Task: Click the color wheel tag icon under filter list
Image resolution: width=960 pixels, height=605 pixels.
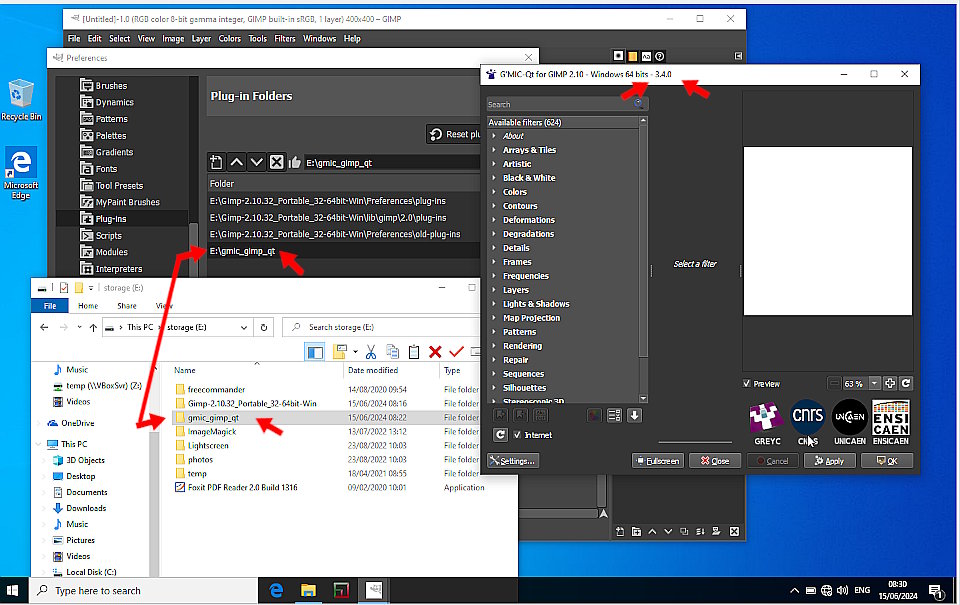Action: pyautogui.click(x=594, y=415)
